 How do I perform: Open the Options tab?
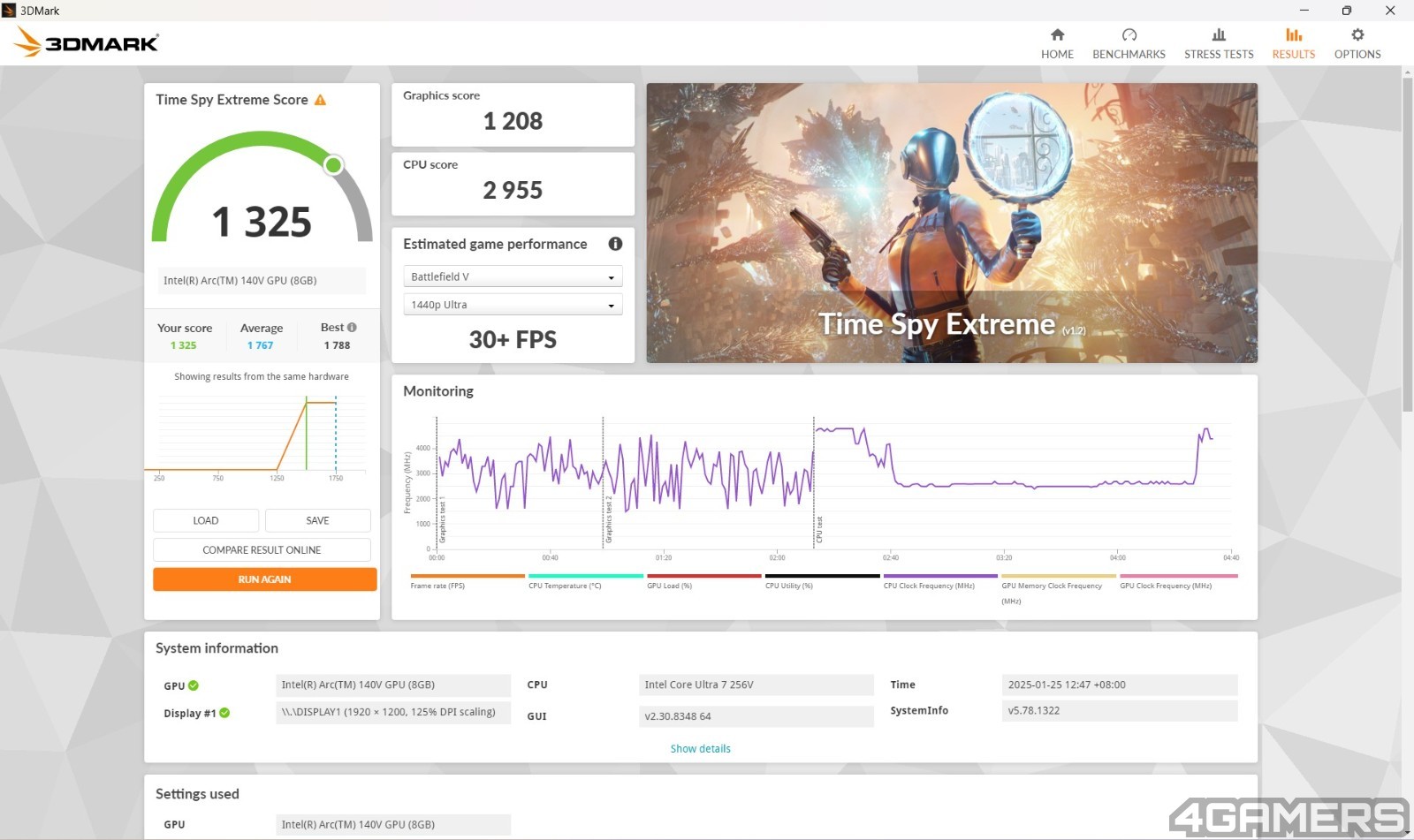coord(1357,43)
